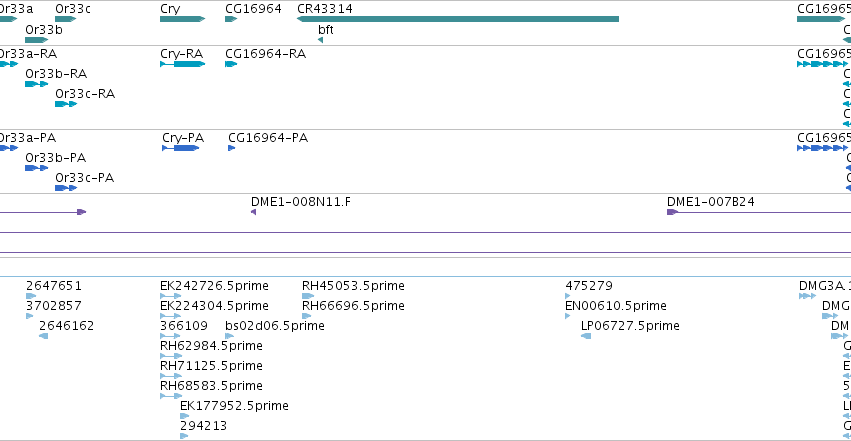Click the 294213 feature label
Viewport: 851px width, 441px height.
click(x=204, y=426)
